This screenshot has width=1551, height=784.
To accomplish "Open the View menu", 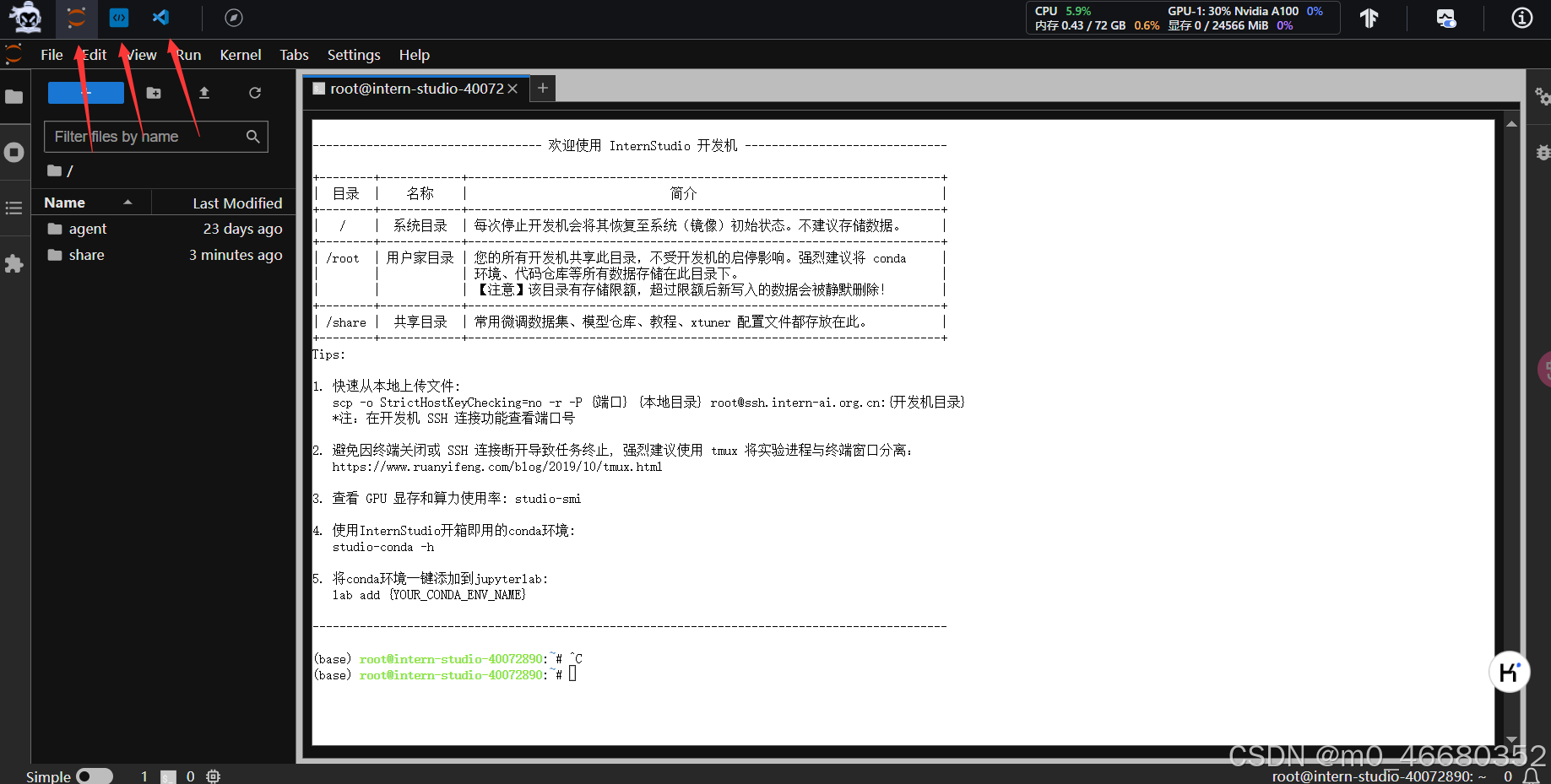I will click(142, 55).
